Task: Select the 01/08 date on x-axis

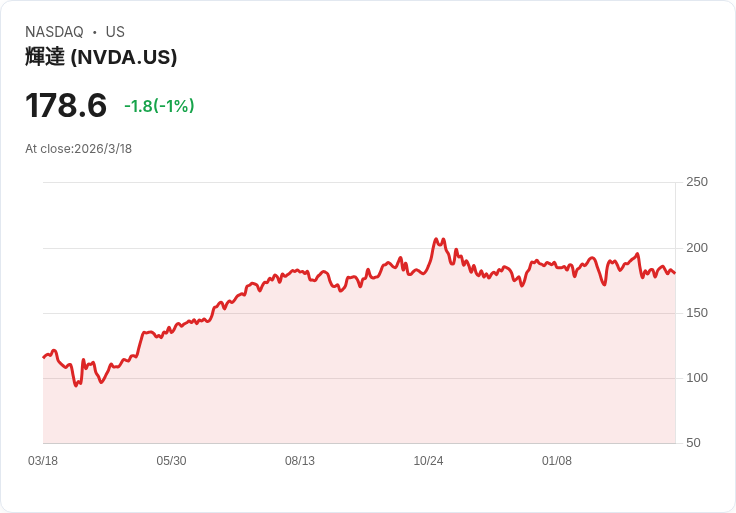Action: (557, 461)
